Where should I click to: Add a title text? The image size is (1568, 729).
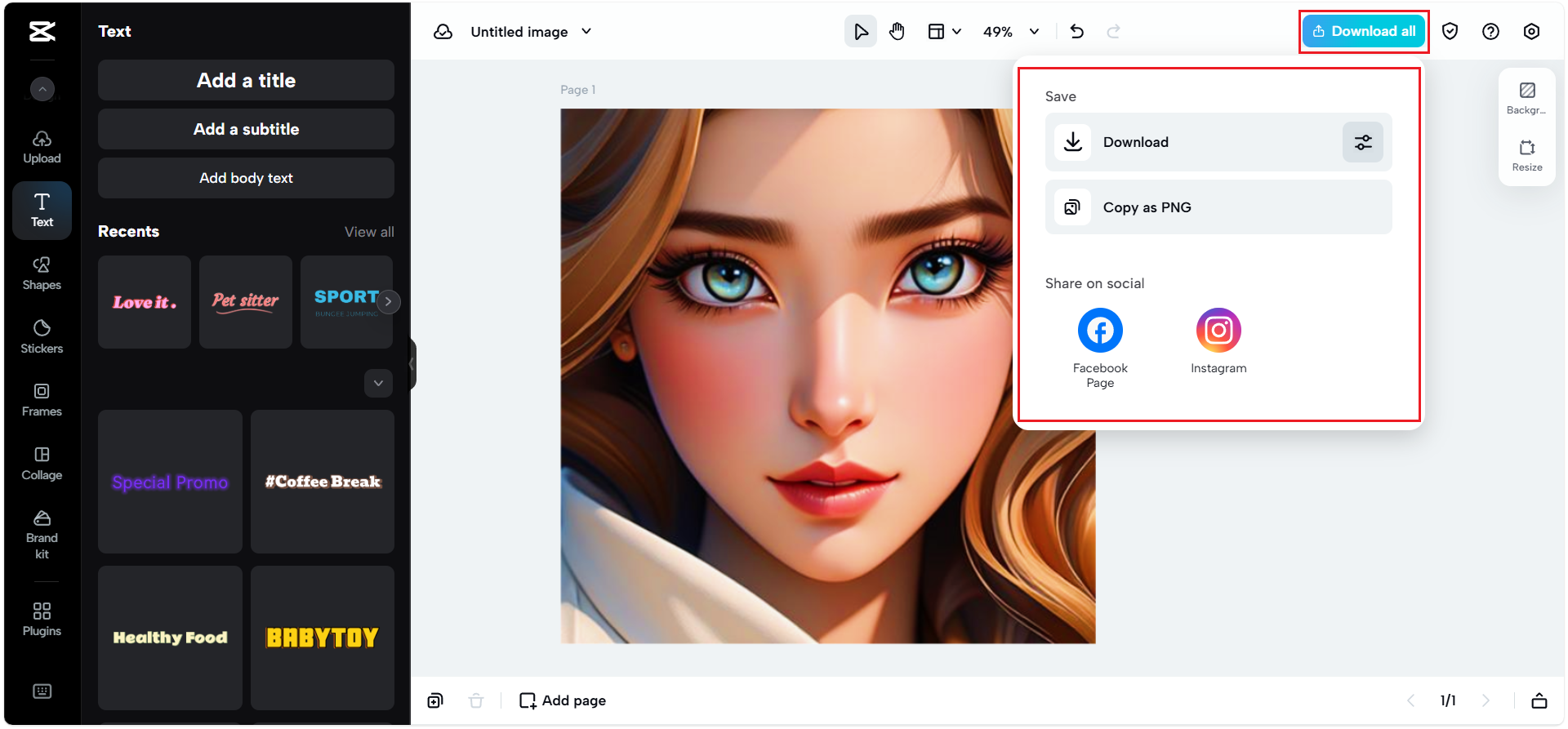(246, 80)
